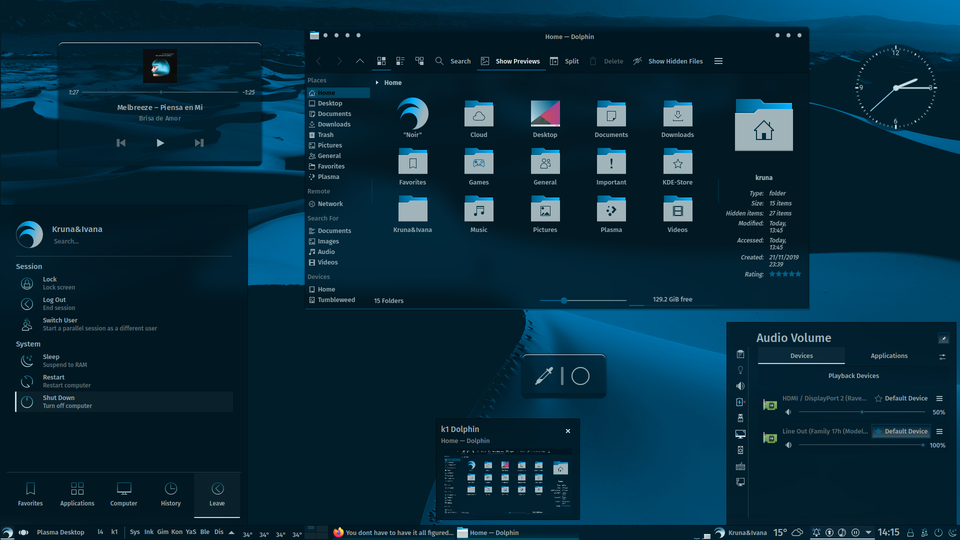Play the track in media player widget
The height and width of the screenshot is (540, 960).
pyautogui.click(x=160, y=143)
